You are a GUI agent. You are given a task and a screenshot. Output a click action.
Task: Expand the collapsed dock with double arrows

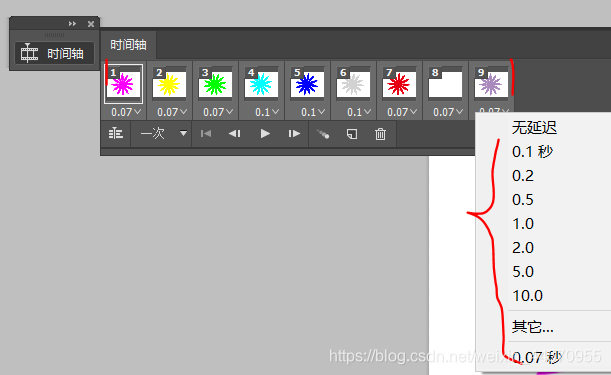tap(72, 24)
